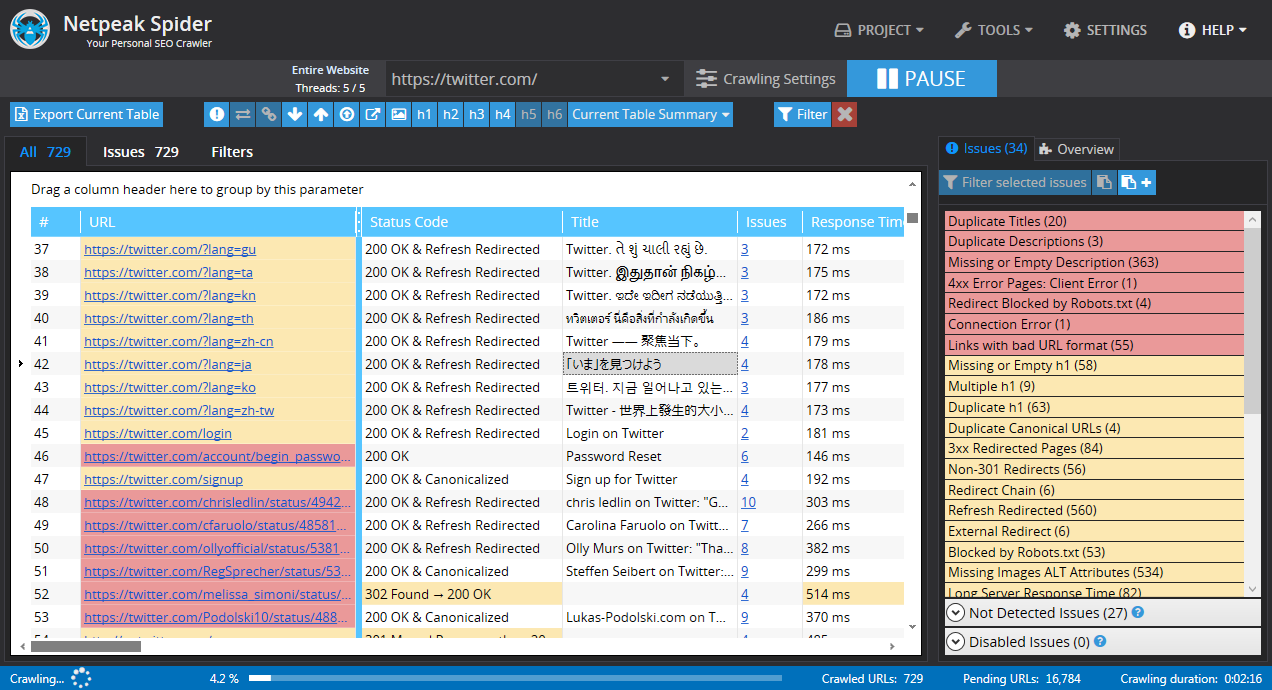The height and width of the screenshot is (690, 1272).
Task: Open the https://twitter.com/?lang=gu link
Action: 170,249
